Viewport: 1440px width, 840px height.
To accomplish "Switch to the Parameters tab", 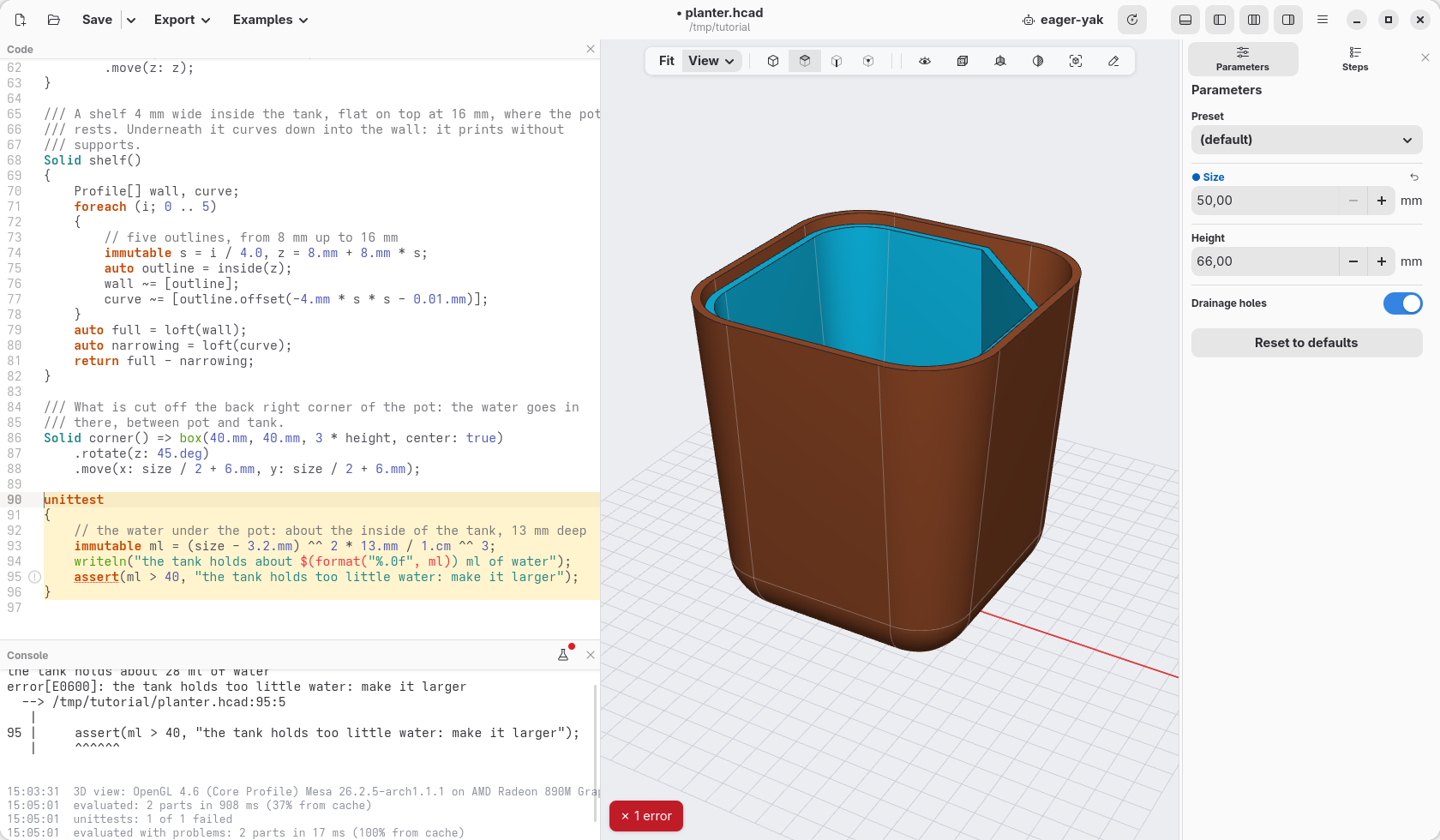I will [1243, 59].
